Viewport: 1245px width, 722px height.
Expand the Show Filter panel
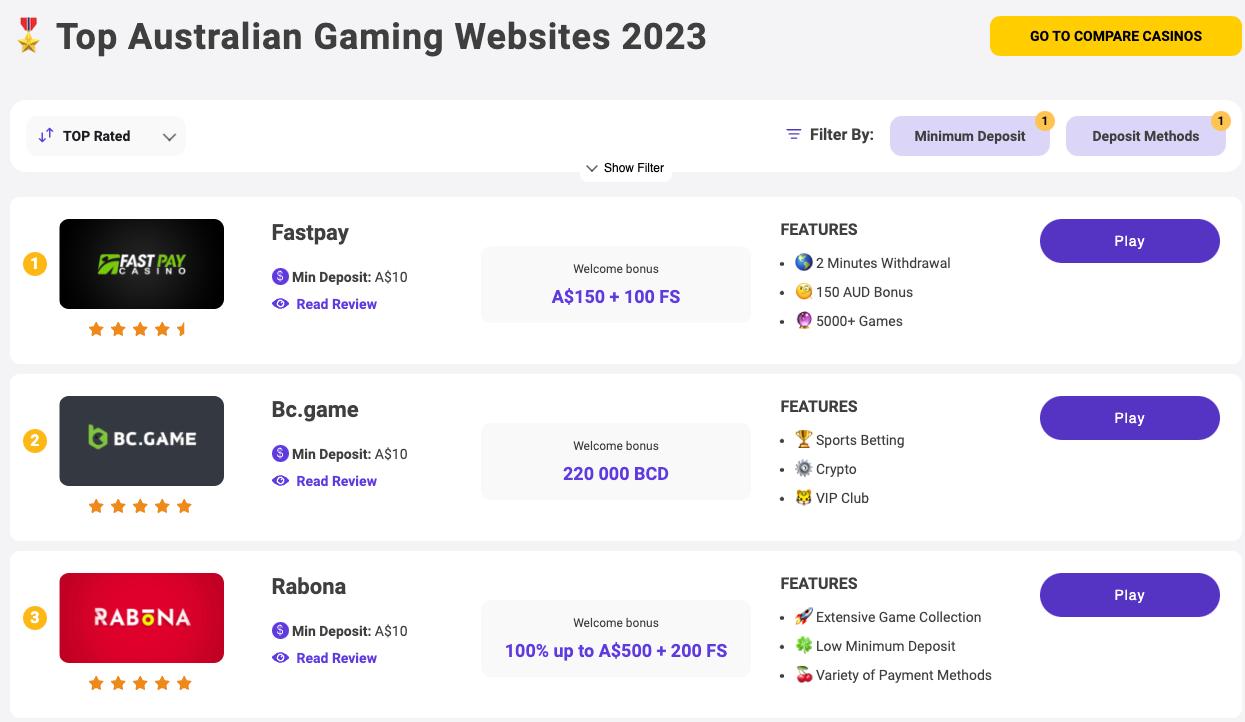coord(625,168)
